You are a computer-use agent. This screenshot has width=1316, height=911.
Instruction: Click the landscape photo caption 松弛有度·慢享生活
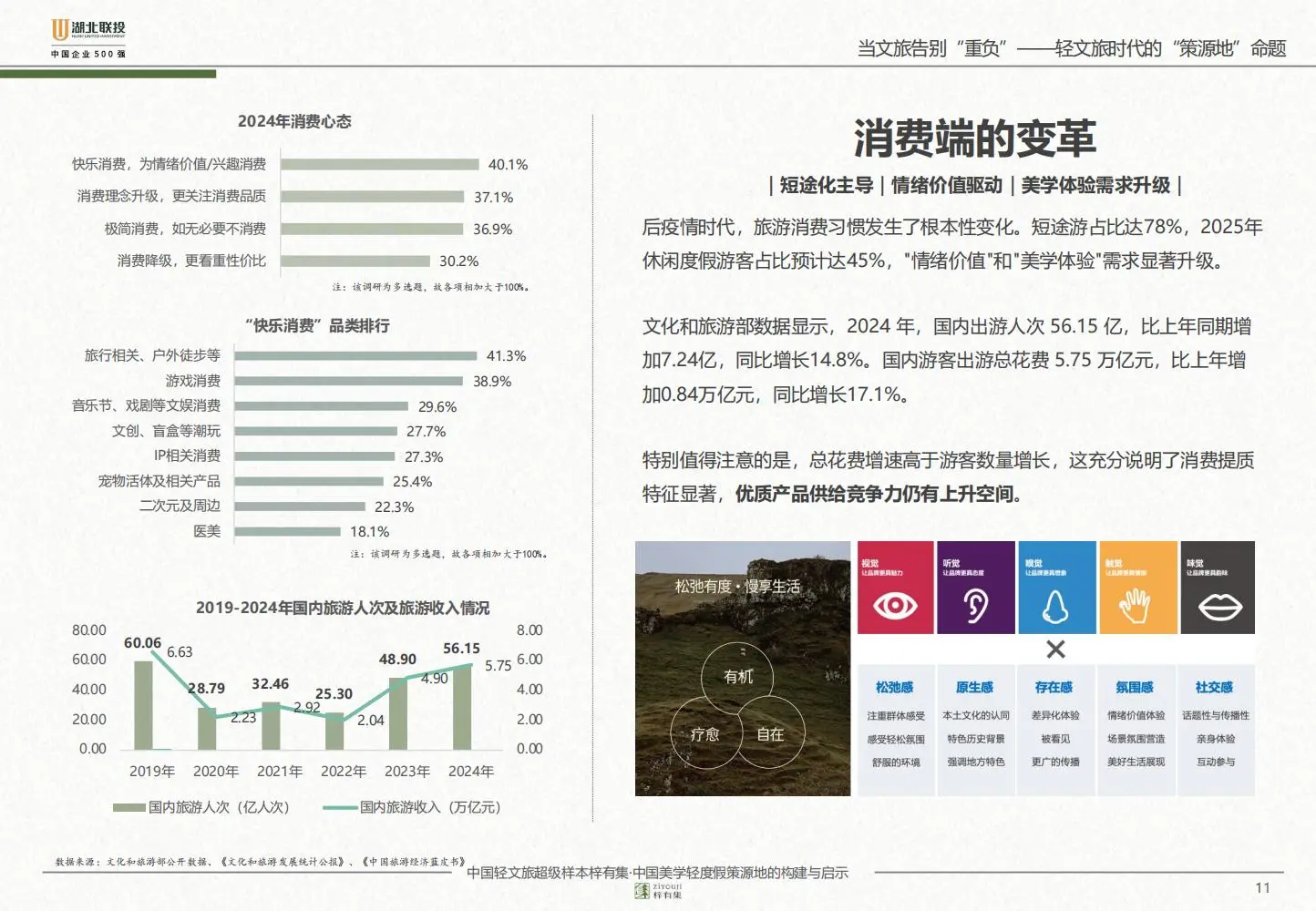click(737, 587)
